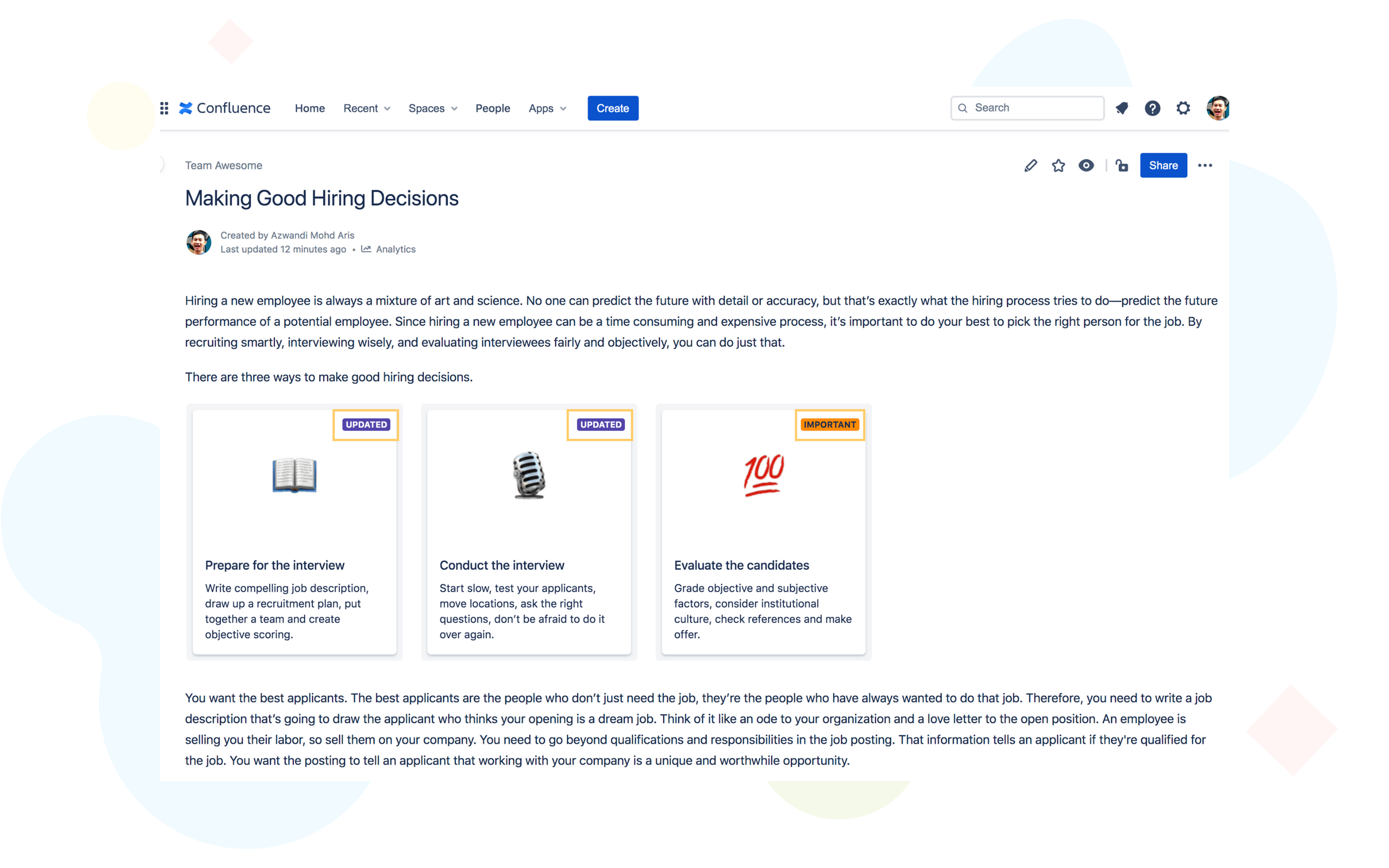This screenshot has width=1389, height=868.
Task: Open 'Evaluate the candidates' card title
Action: [742, 566]
